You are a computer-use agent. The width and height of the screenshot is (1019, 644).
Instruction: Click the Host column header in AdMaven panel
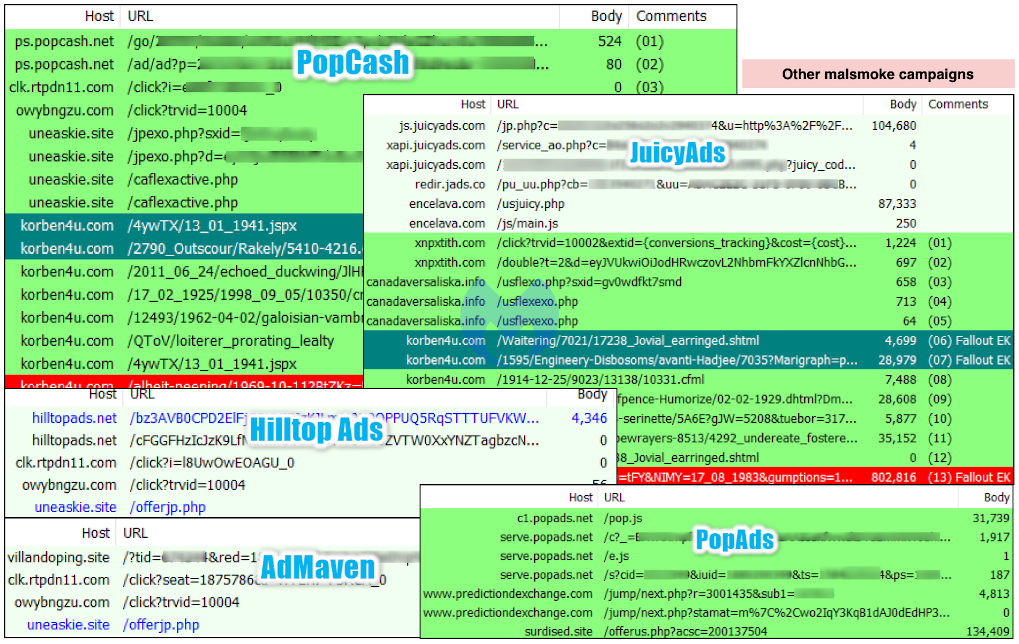click(96, 534)
